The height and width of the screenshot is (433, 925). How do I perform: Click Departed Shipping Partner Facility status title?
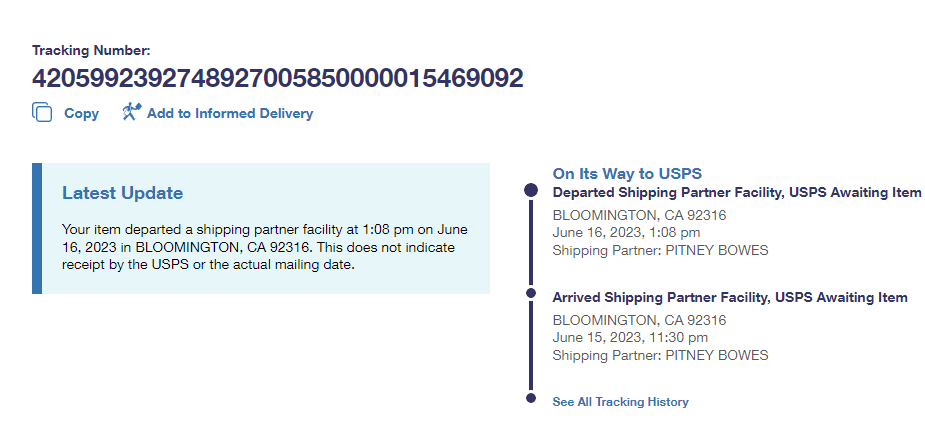pyautogui.click(x=736, y=192)
